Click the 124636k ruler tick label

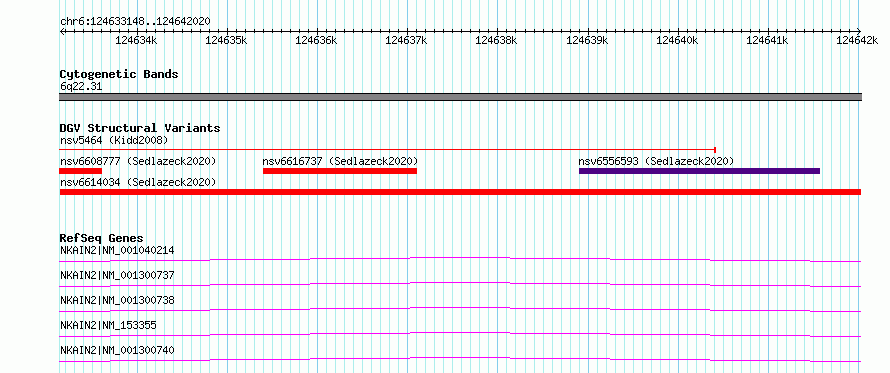click(x=316, y=40)
